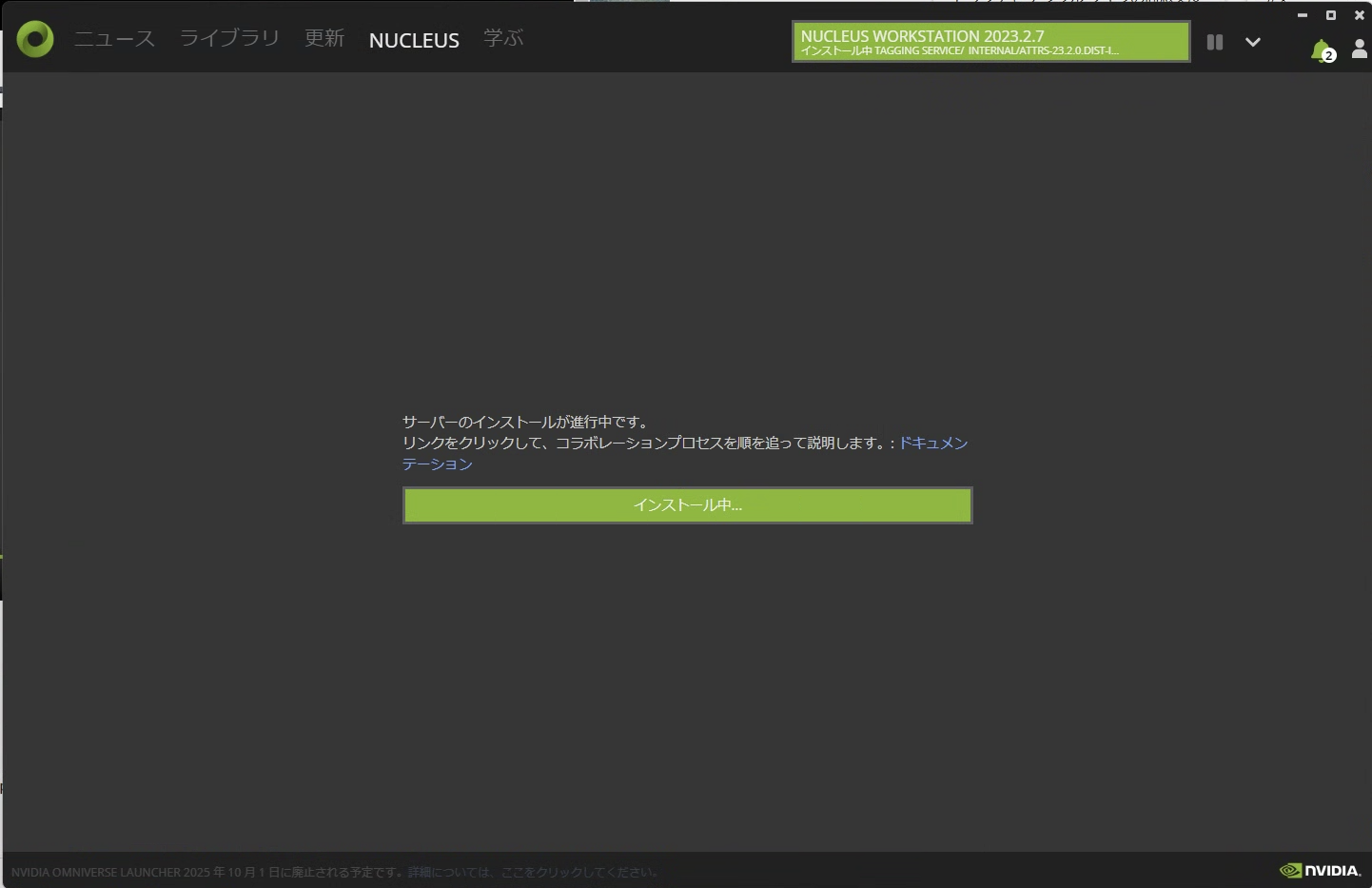Select the 更新 tab
Viewport: 1372px width, 888px height.
click(324, 39)
